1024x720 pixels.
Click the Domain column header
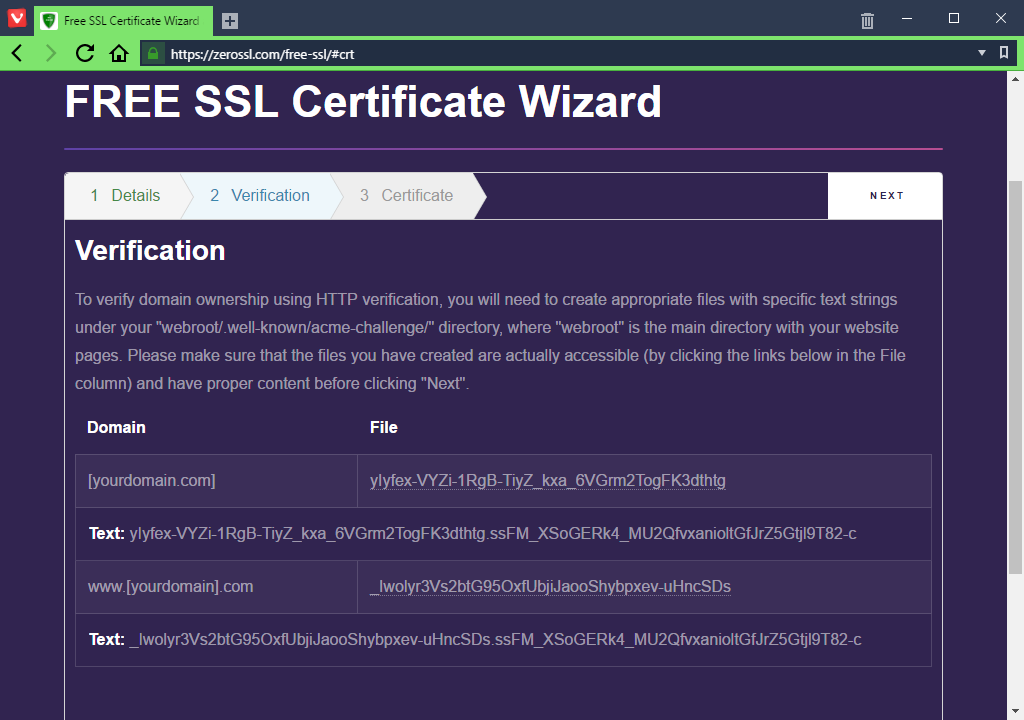(116, 427)
